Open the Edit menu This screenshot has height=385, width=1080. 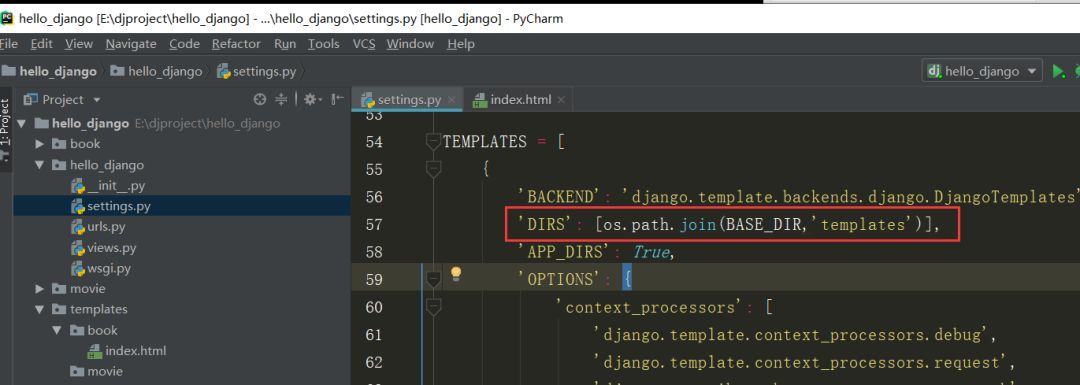click(x=41, y=44)
